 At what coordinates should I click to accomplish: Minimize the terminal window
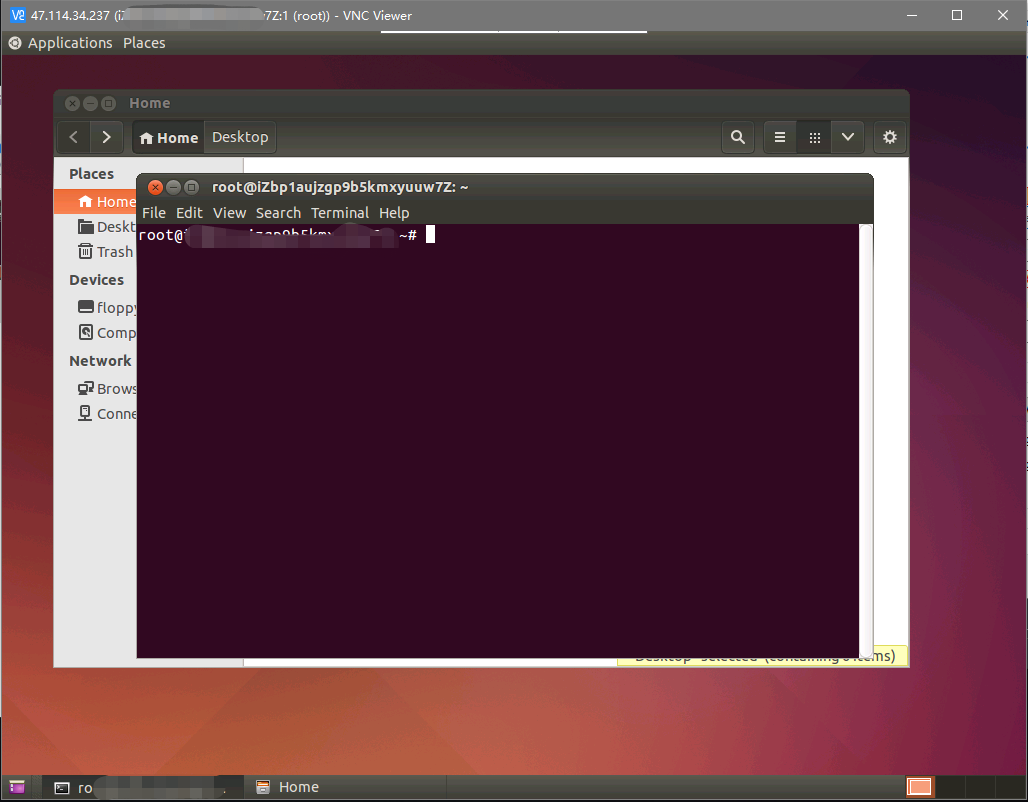coord(173,188)
